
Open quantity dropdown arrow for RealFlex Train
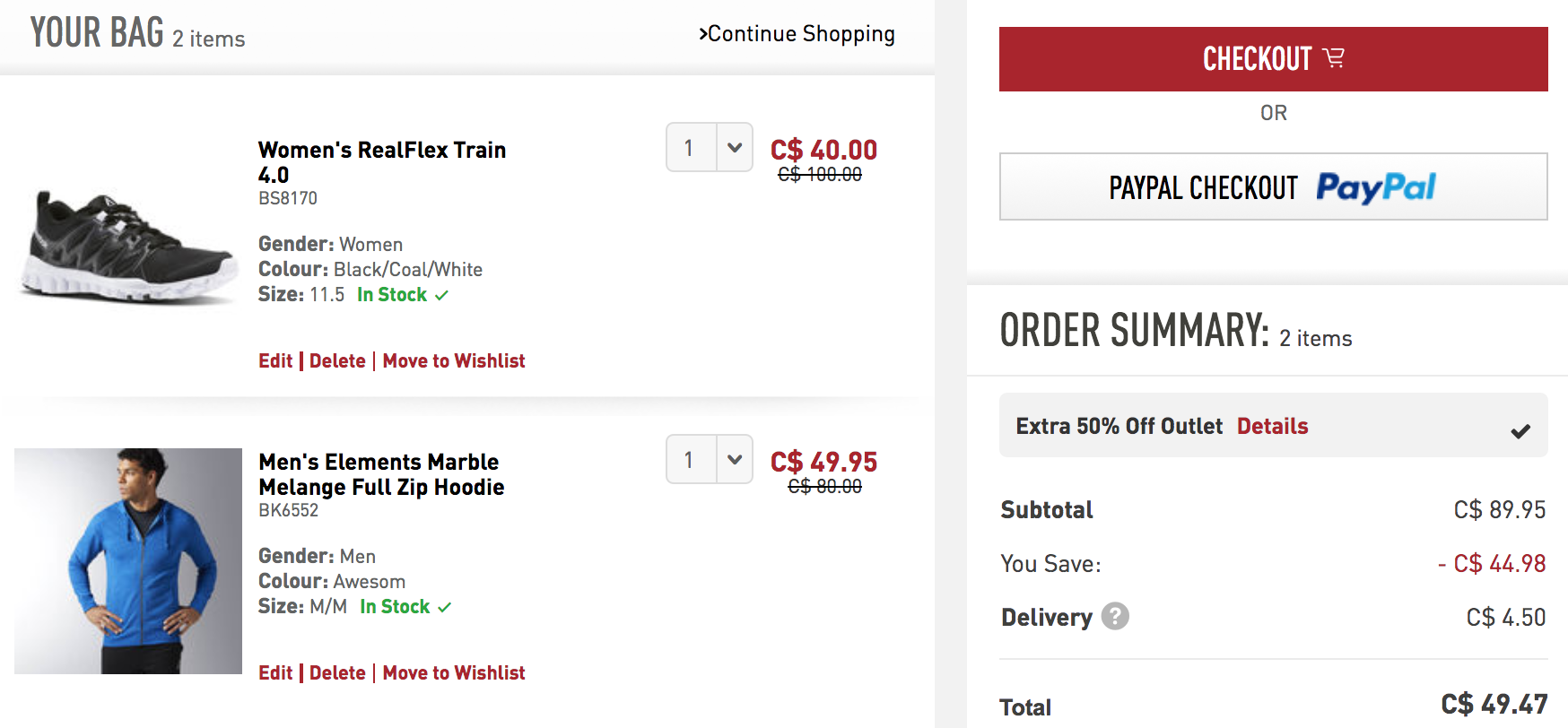735,147
